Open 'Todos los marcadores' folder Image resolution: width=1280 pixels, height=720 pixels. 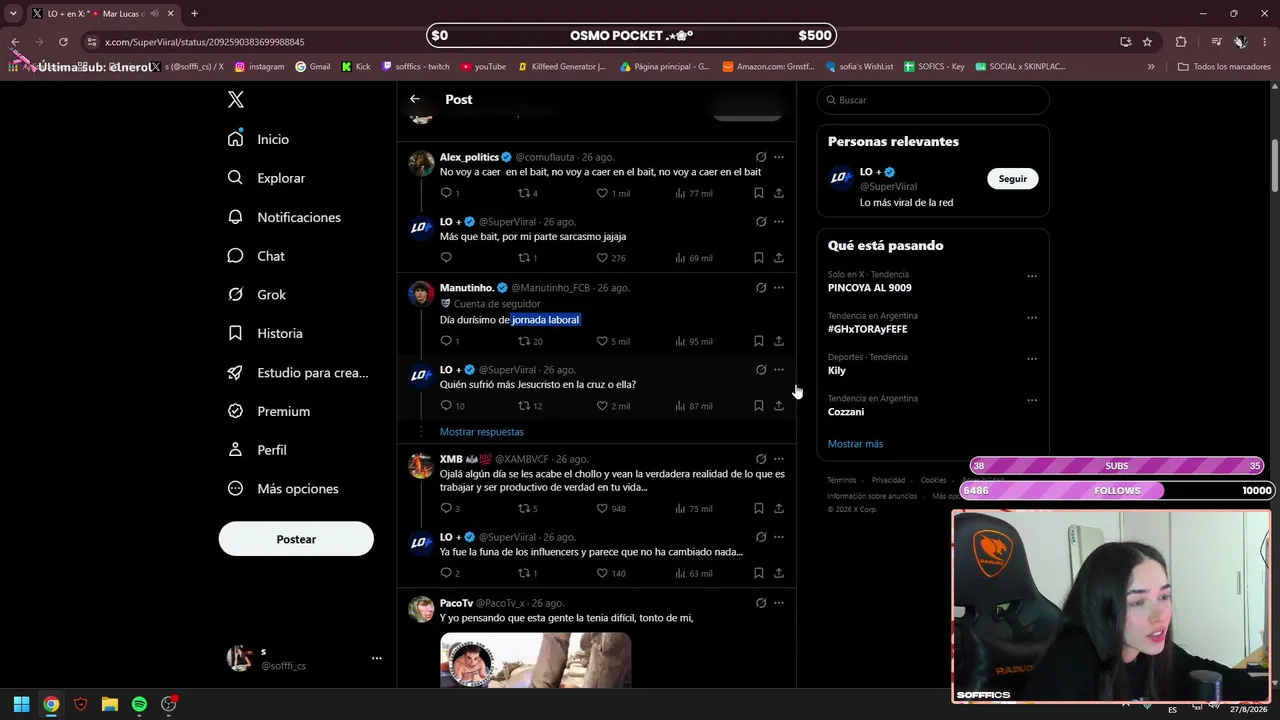click(1224, 67)
